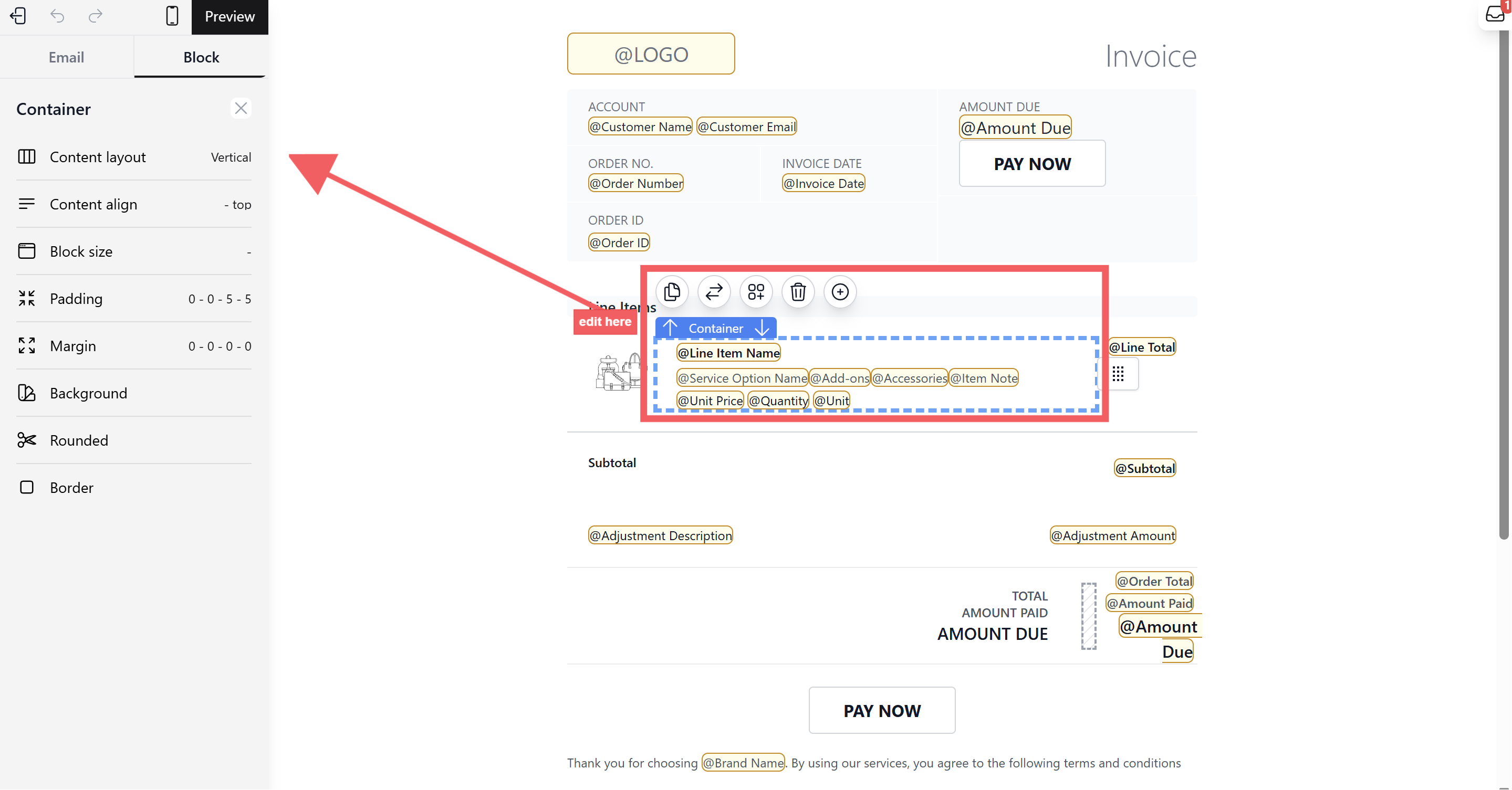Close the Container panel
This screenshot has height=790, width=1512.
click(x=241, y=109)
